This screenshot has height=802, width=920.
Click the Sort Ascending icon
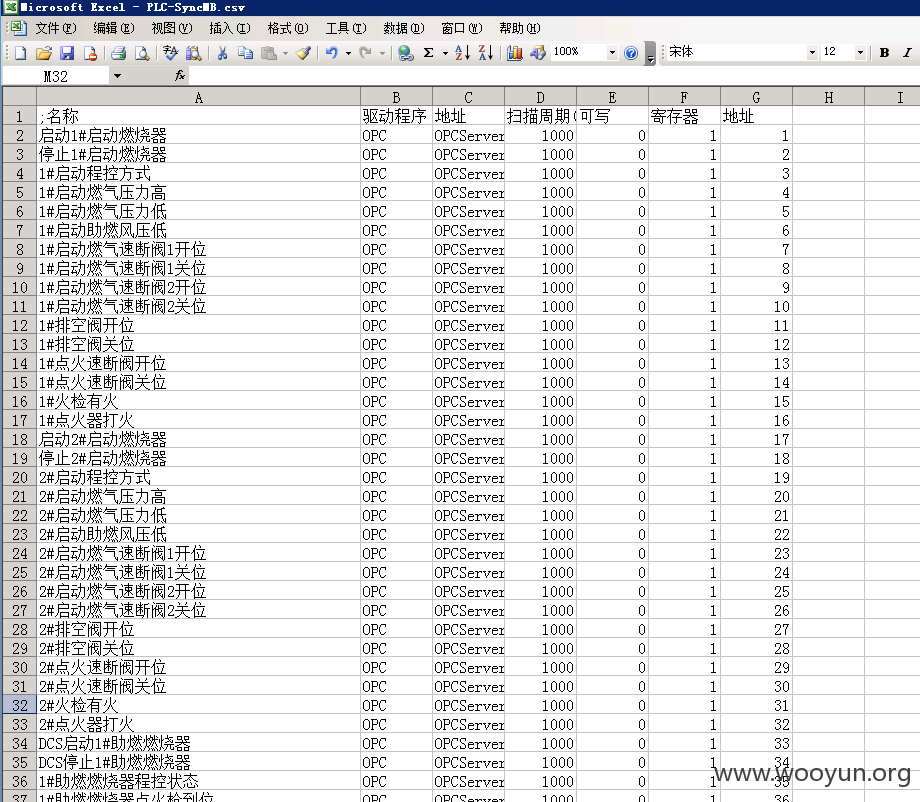pyautogui.click(x=462, y=53)
